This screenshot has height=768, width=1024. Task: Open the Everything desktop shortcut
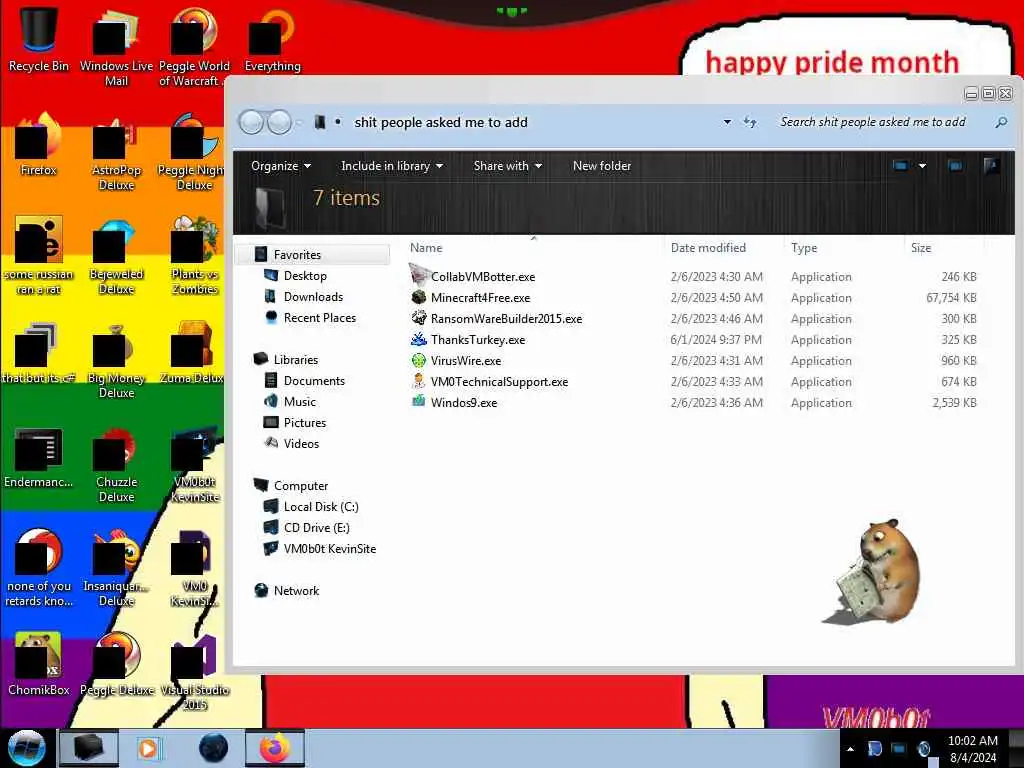272,39
